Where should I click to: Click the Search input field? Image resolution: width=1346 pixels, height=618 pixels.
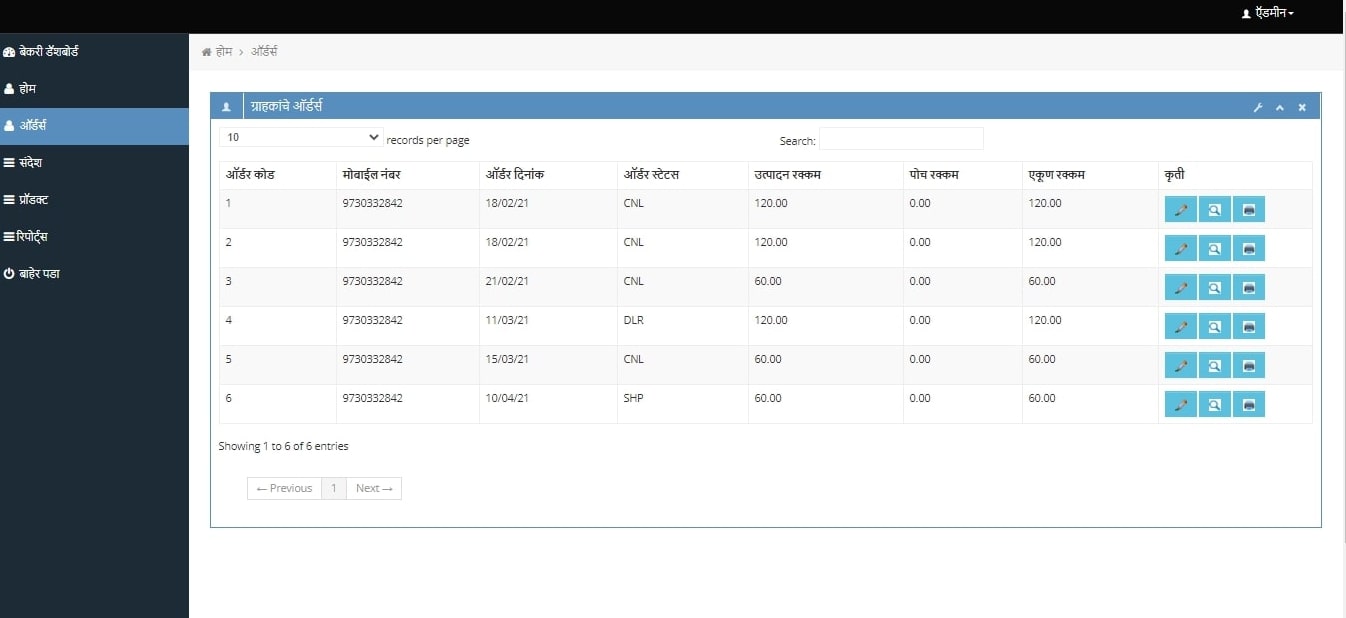[901, 139]
